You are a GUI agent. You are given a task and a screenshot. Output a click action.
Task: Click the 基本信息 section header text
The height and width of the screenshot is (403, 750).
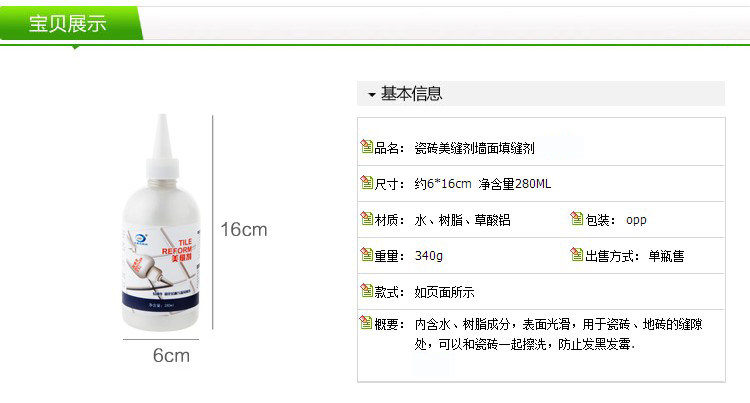click(411, 93)
